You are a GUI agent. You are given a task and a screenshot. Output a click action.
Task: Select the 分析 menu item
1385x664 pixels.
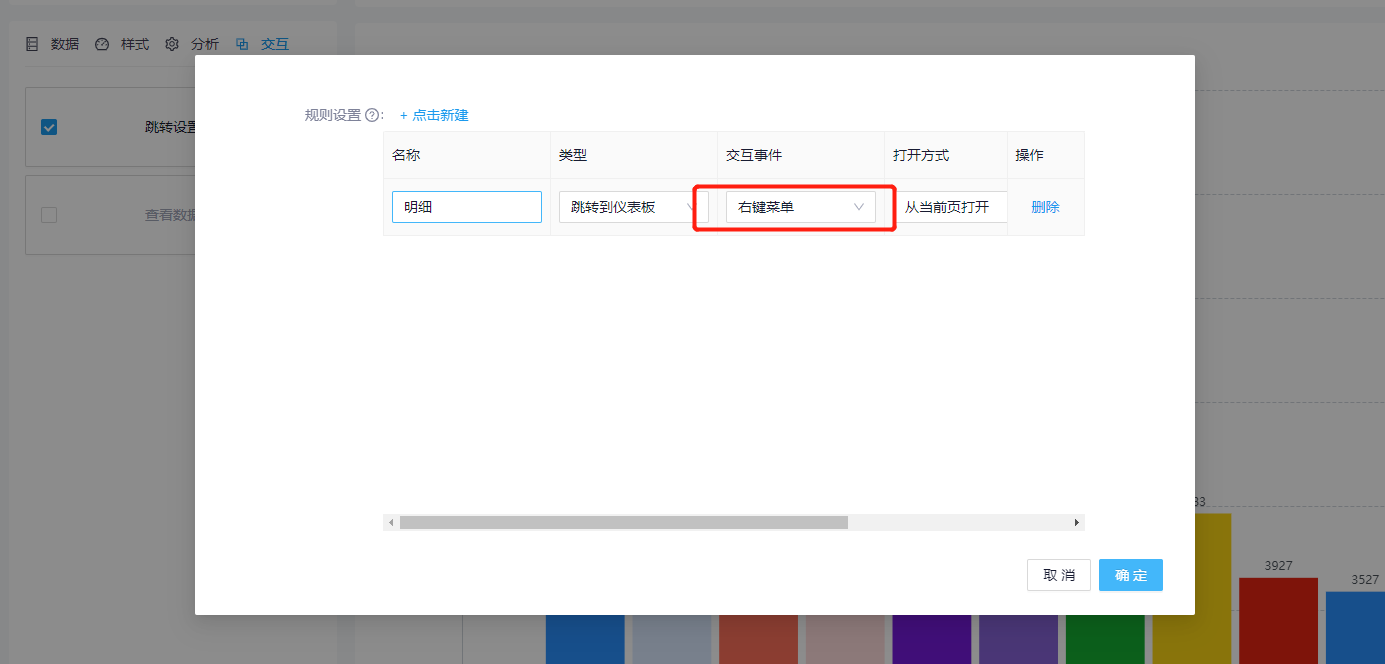(205, 43)
